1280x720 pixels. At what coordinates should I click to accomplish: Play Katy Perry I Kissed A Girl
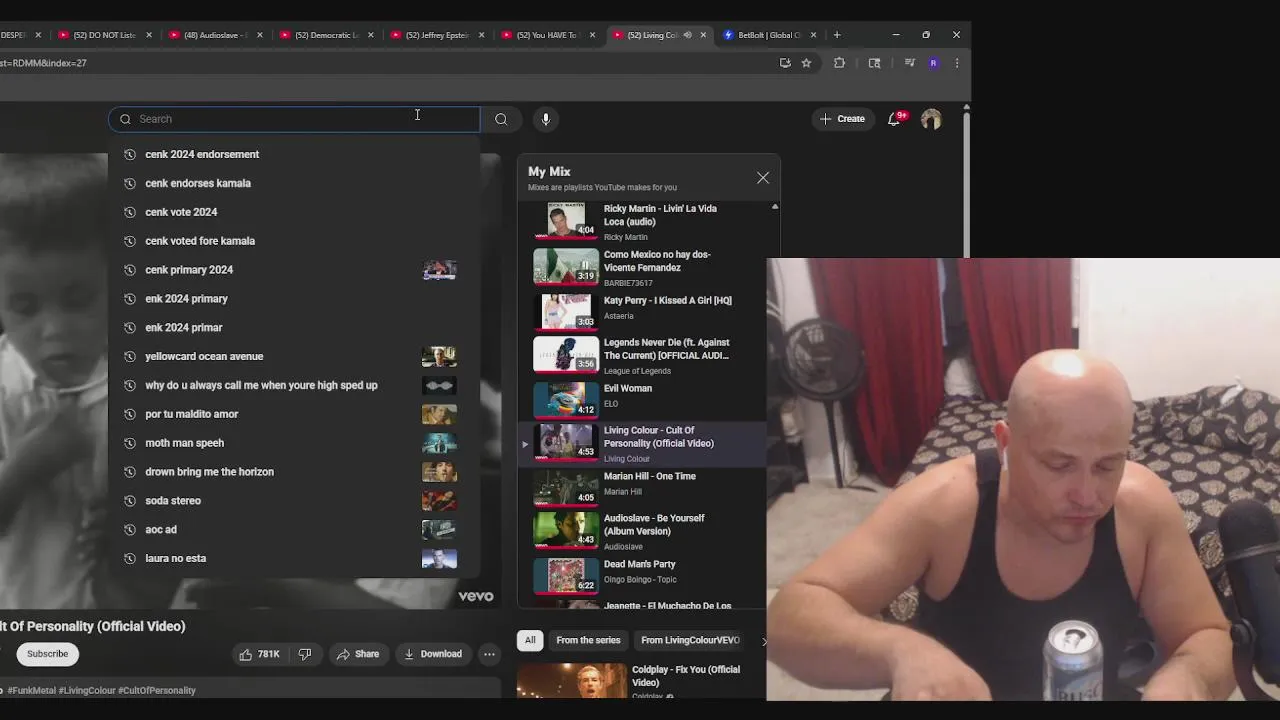tap(642, 310)
